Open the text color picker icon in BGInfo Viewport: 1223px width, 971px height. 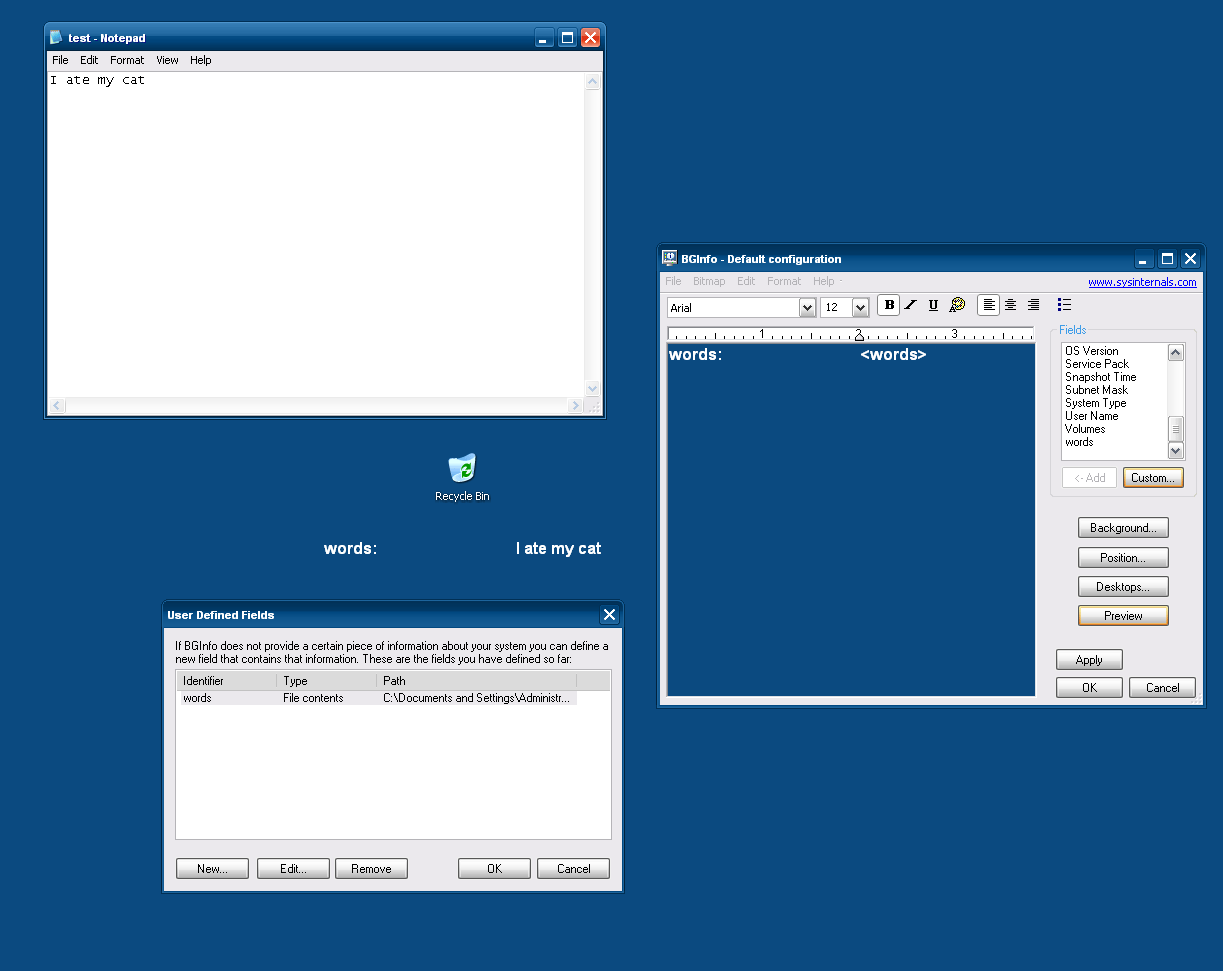957,305
